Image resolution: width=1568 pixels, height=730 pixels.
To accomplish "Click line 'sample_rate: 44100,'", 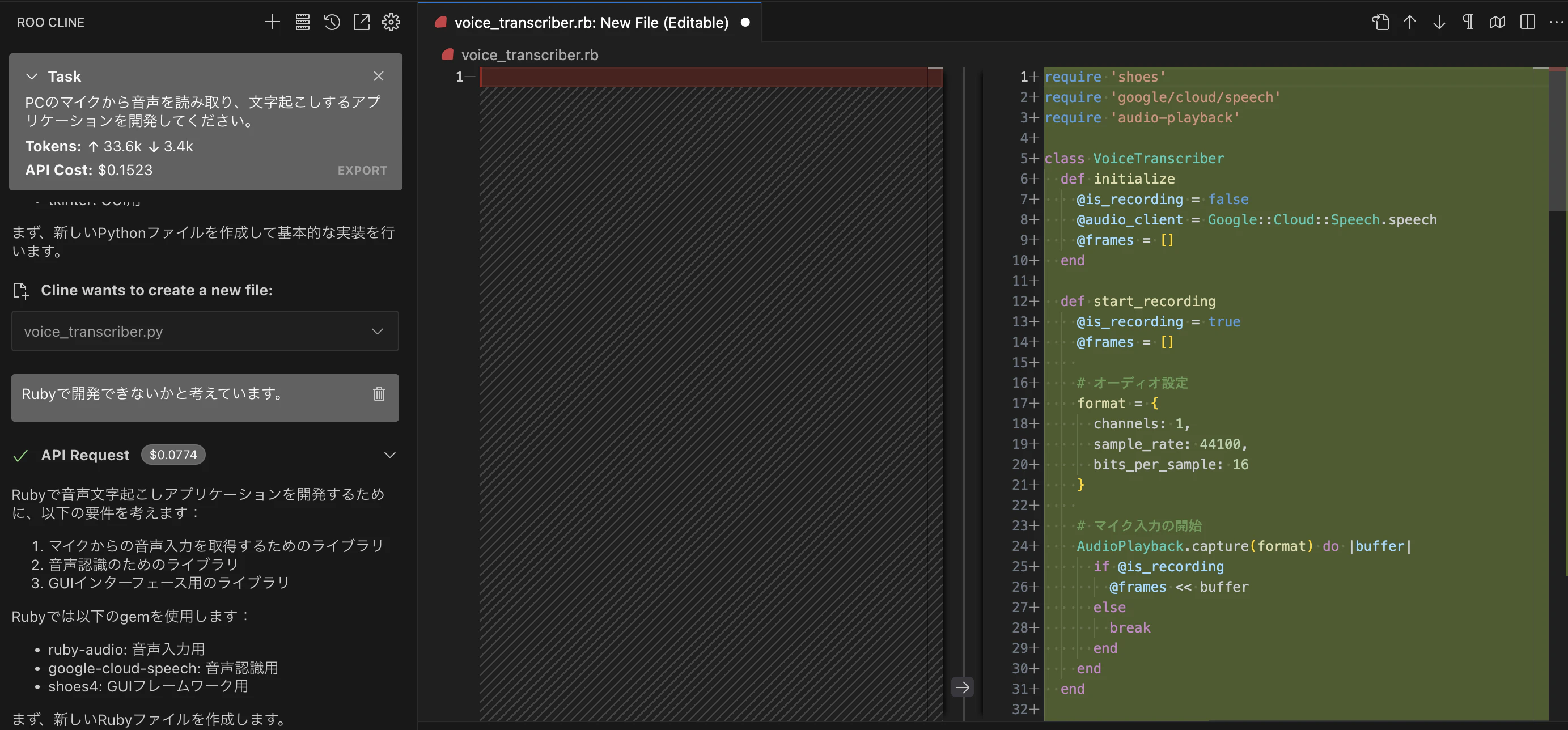I will coord(1170,445).
